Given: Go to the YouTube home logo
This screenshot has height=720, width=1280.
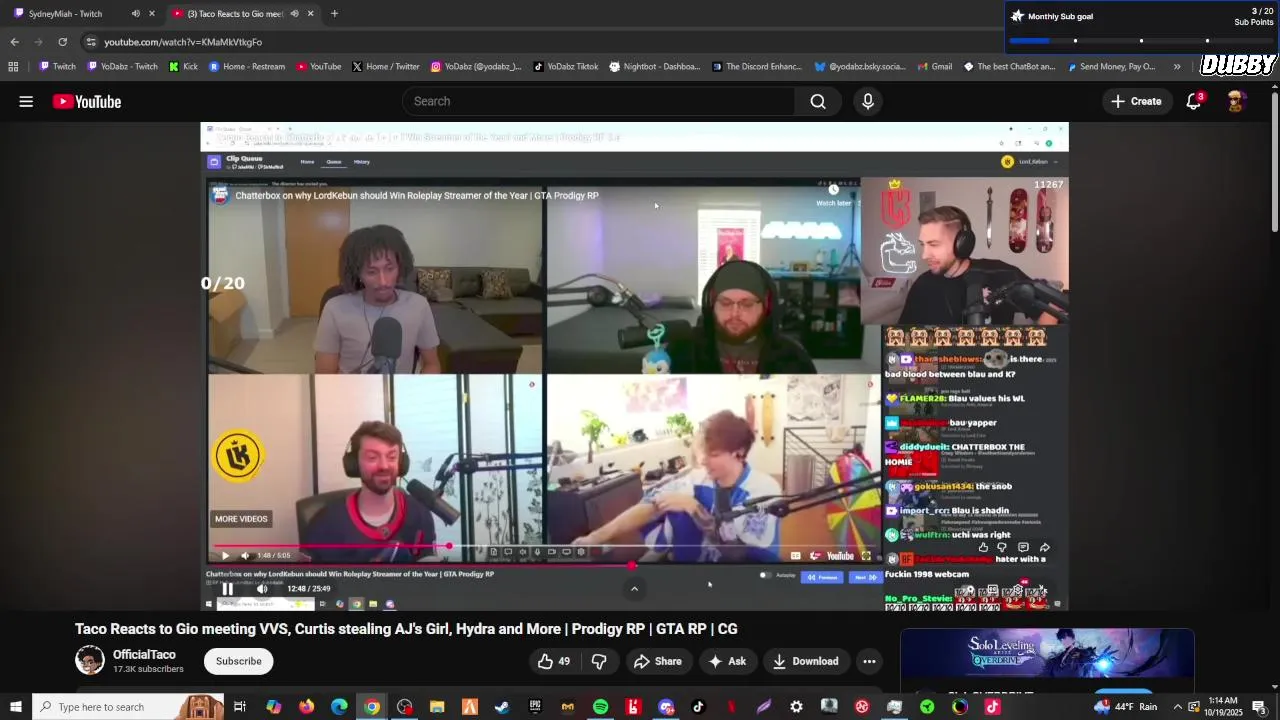Looking at the screenshot, I should click(x=87, y=101).
